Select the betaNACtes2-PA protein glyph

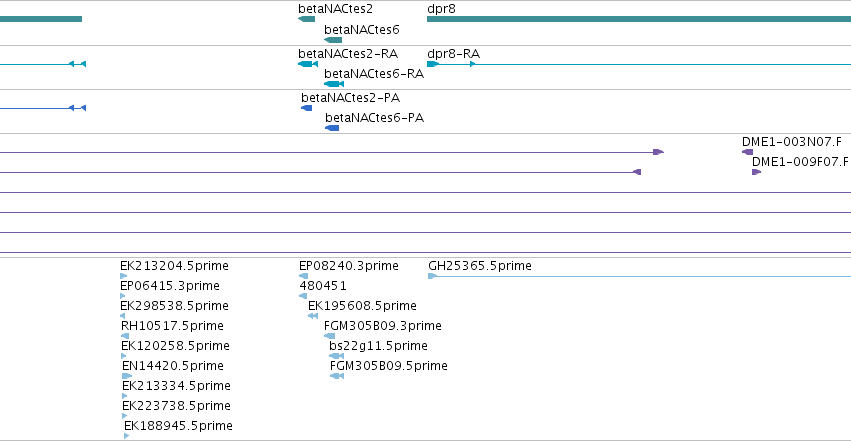click(307, 108)
